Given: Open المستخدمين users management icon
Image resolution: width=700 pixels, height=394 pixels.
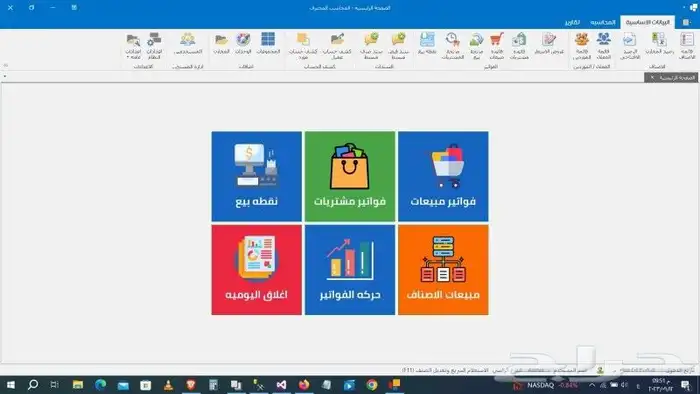Looking at the screenshot, I should [188, 44].
